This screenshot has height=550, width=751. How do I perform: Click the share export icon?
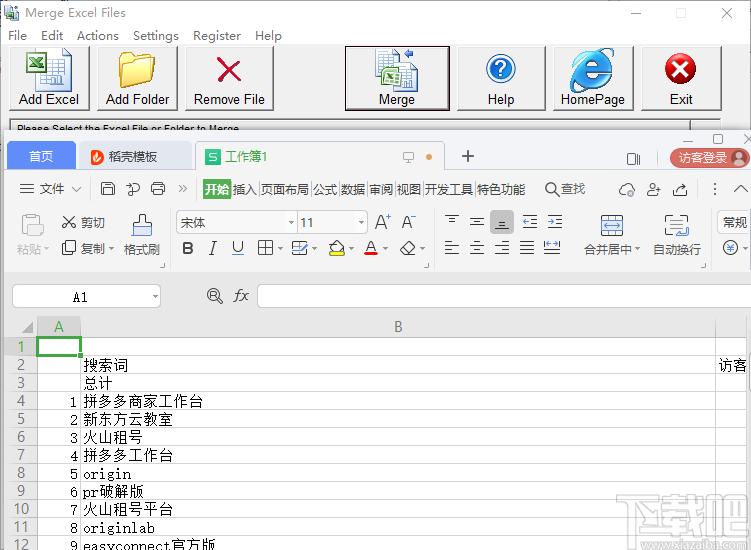(x=680, y=190)
